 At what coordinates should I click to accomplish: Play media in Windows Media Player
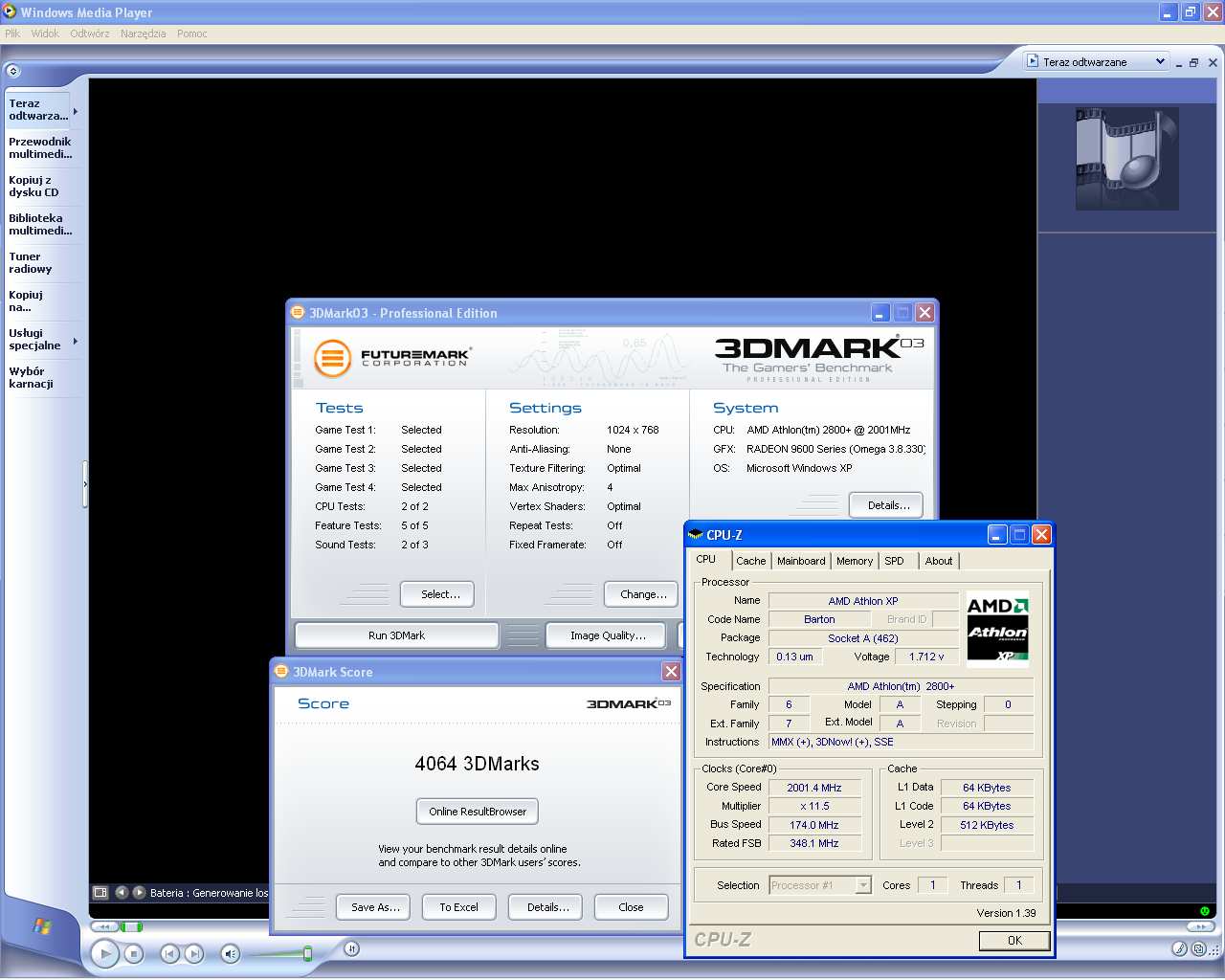[x=105, y=953]
